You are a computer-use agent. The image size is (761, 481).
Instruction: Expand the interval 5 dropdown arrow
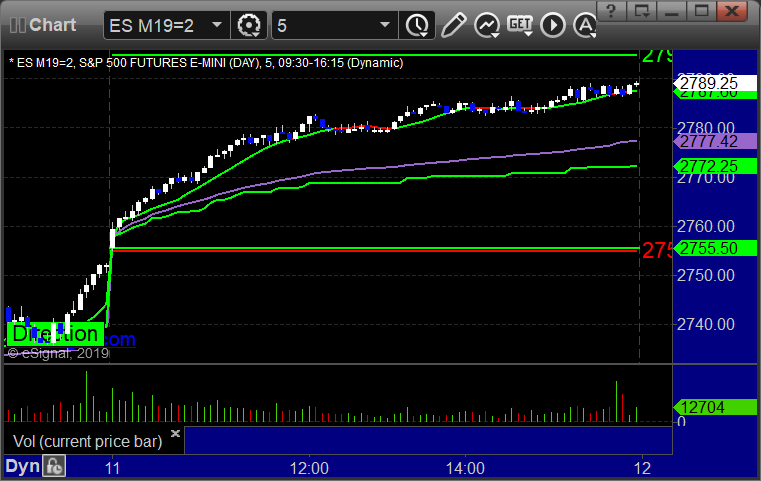pos(385,25)
